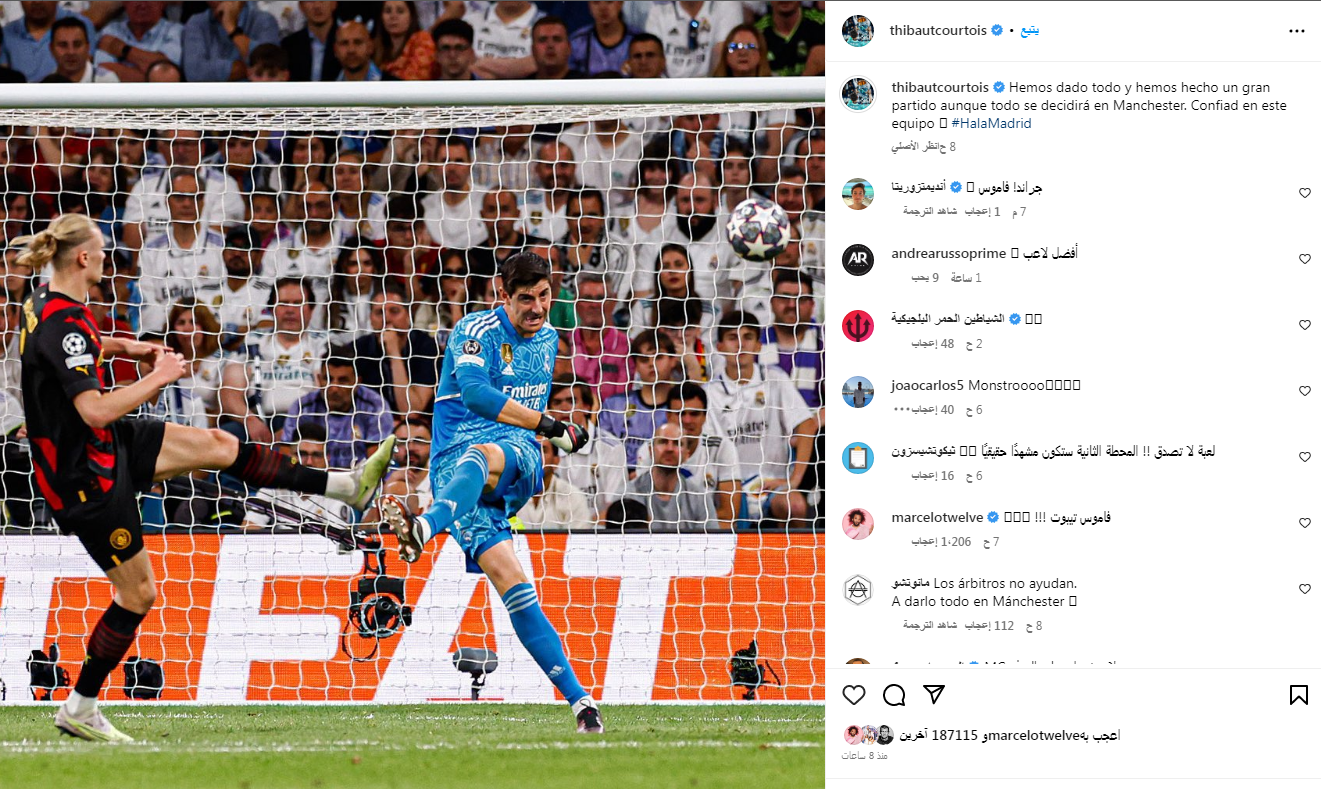Screen dimensions: 1321x789
Task: Open the andrearussoprime AR avatar
Action: [x=857, y=259]
